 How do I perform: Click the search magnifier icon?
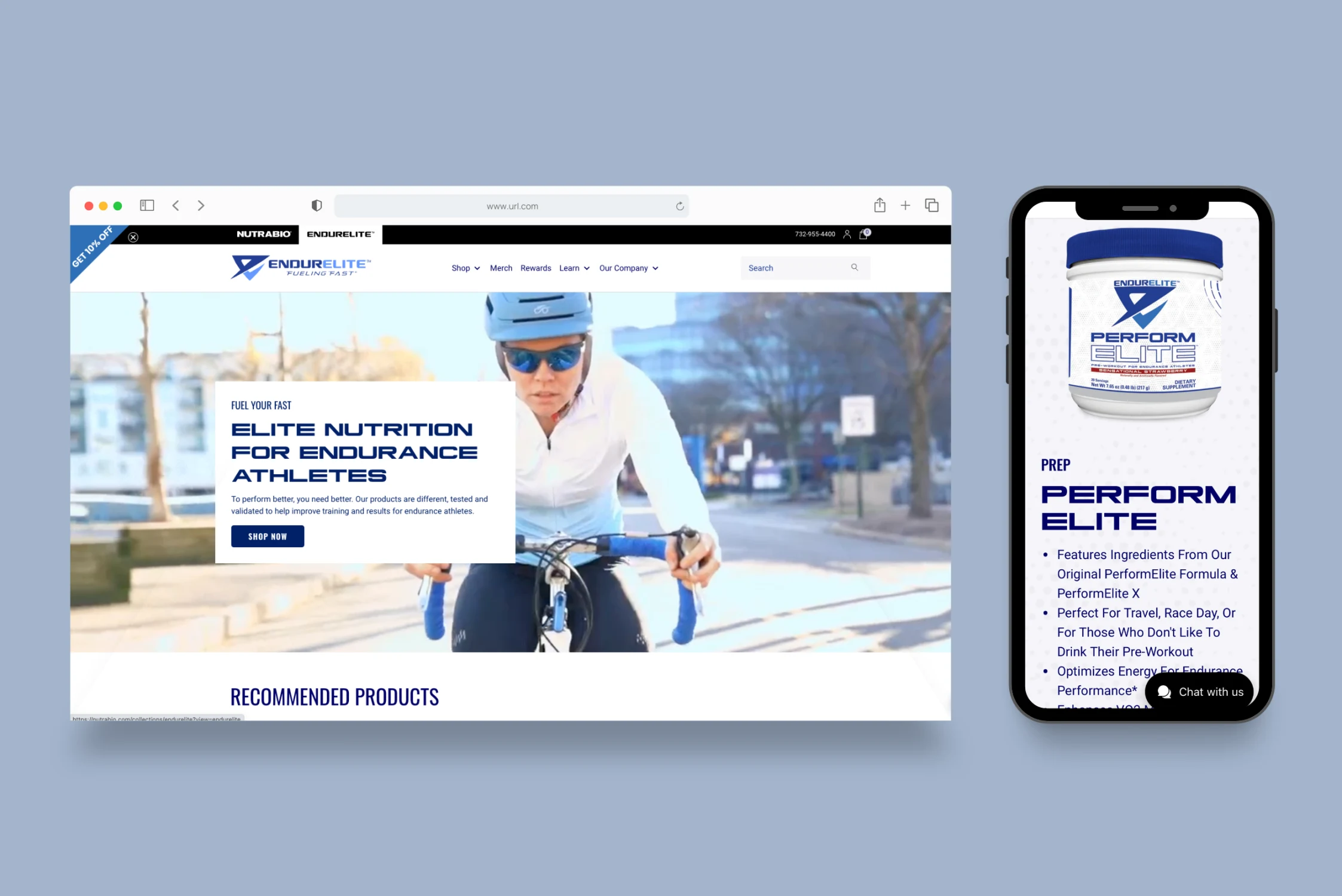click(855, 267)
